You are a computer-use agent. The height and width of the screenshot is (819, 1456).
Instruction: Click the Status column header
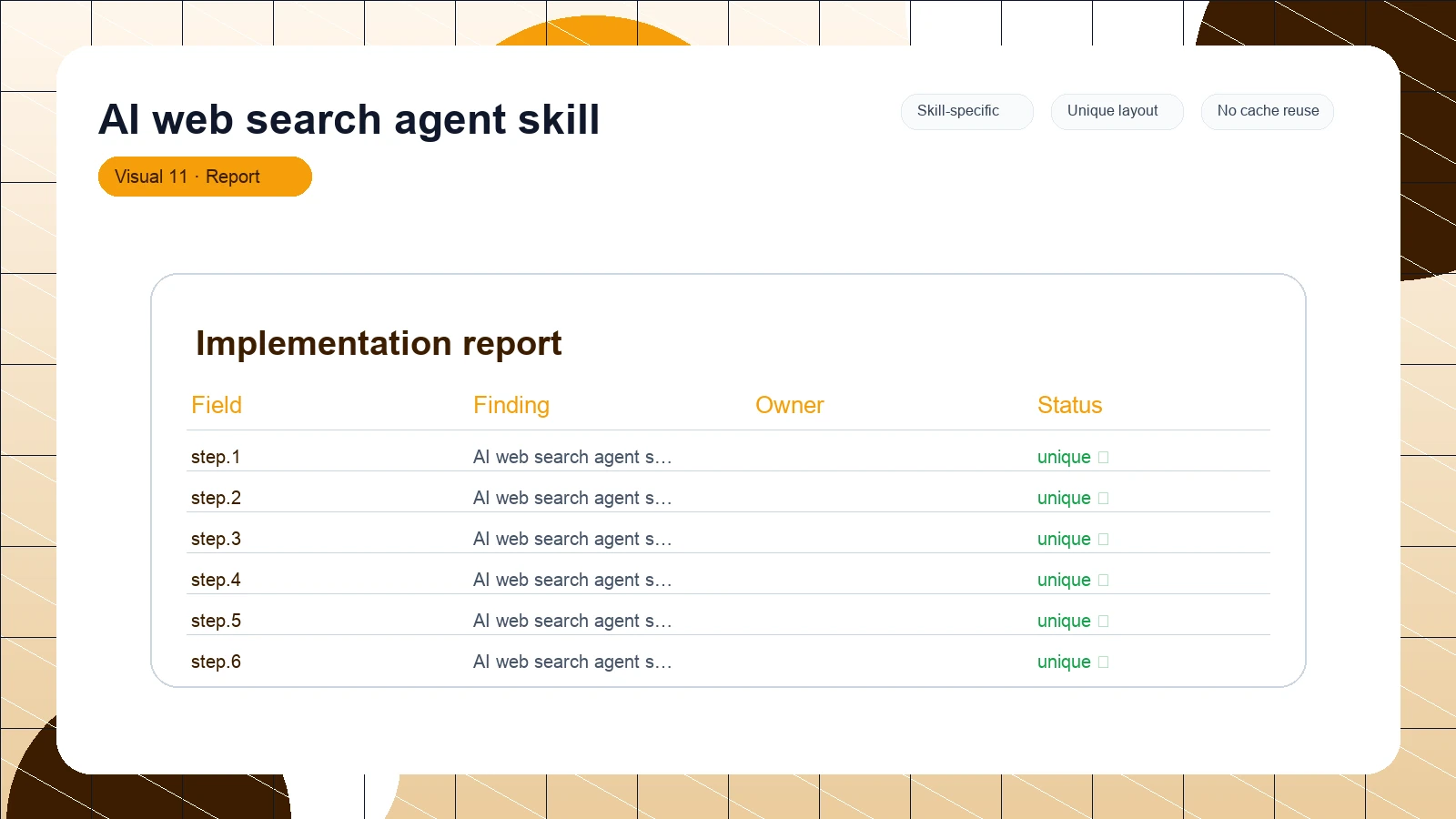pyautogui.click(x=1070, y=405)
